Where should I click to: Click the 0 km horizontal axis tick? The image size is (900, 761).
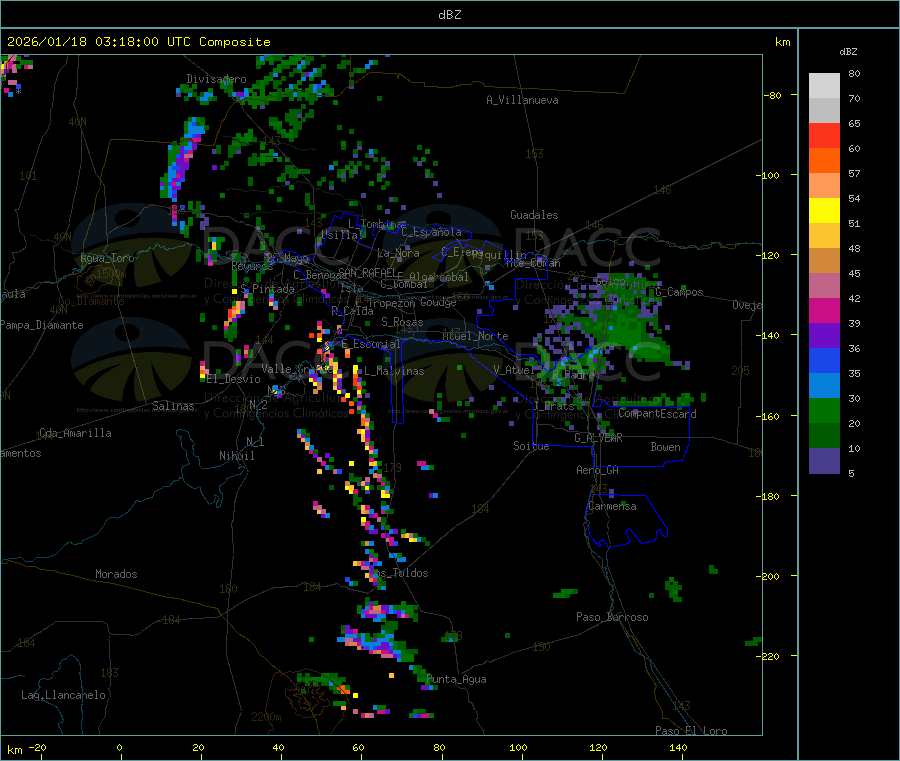click(x=119, y=748)
